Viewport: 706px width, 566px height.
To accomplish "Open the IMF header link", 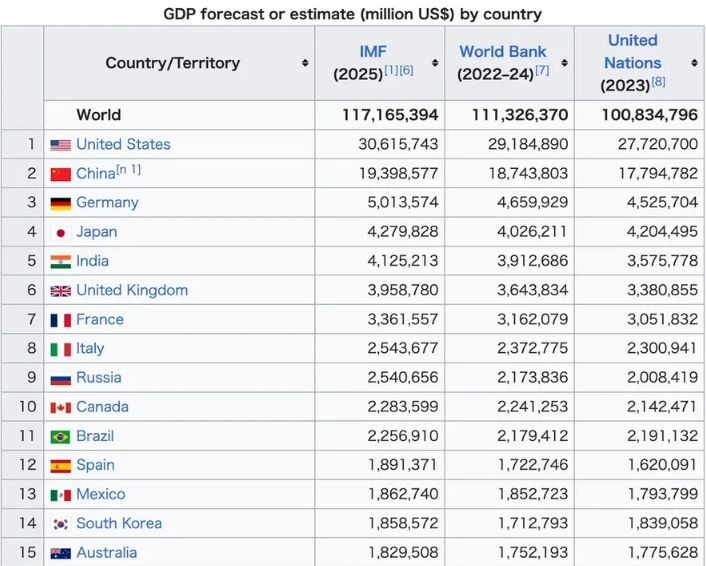I will coord(373,51).
